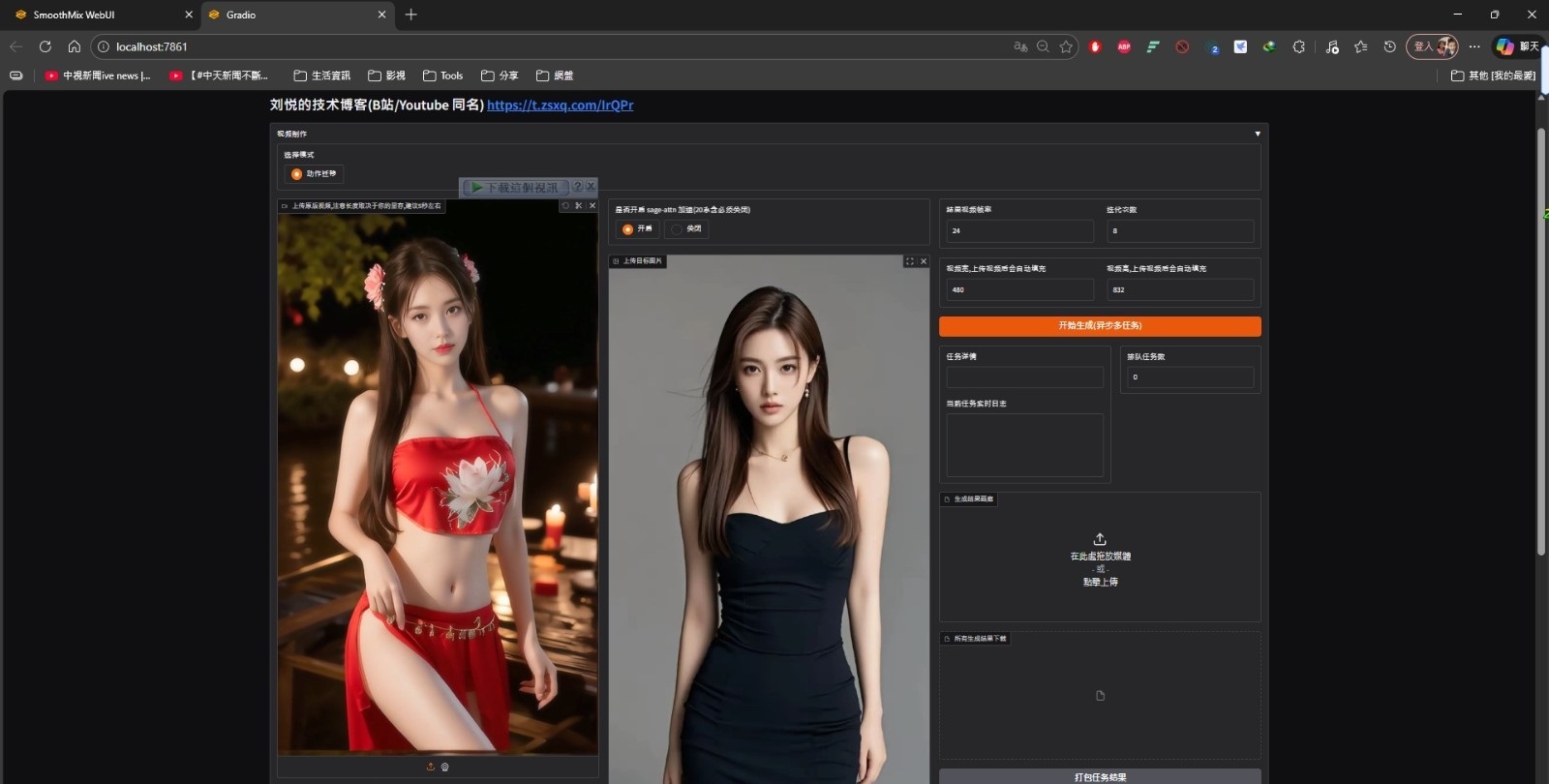Viewport: 1549px width, 784px height.
Task: Select the 开启 sage-attn radio option
Action: tap(628, 229)
